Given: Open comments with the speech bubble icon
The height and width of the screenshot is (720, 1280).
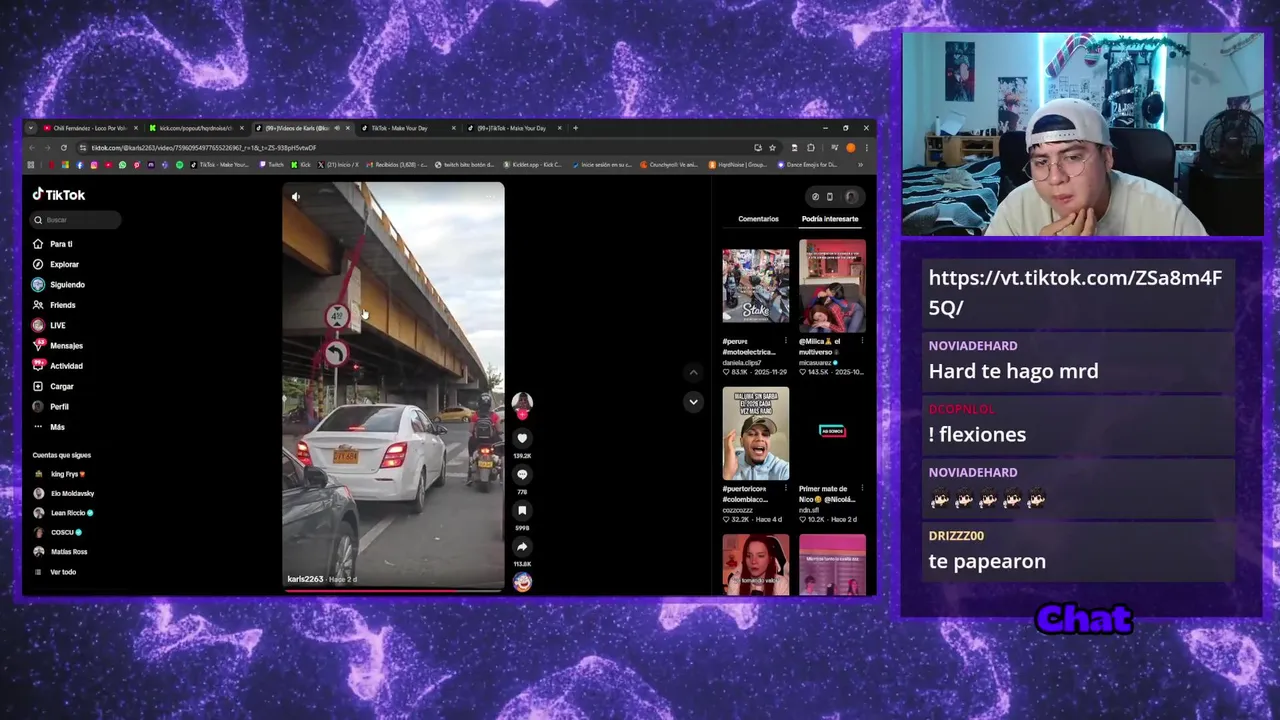Looking at the screenshot, I should point(522,475).
